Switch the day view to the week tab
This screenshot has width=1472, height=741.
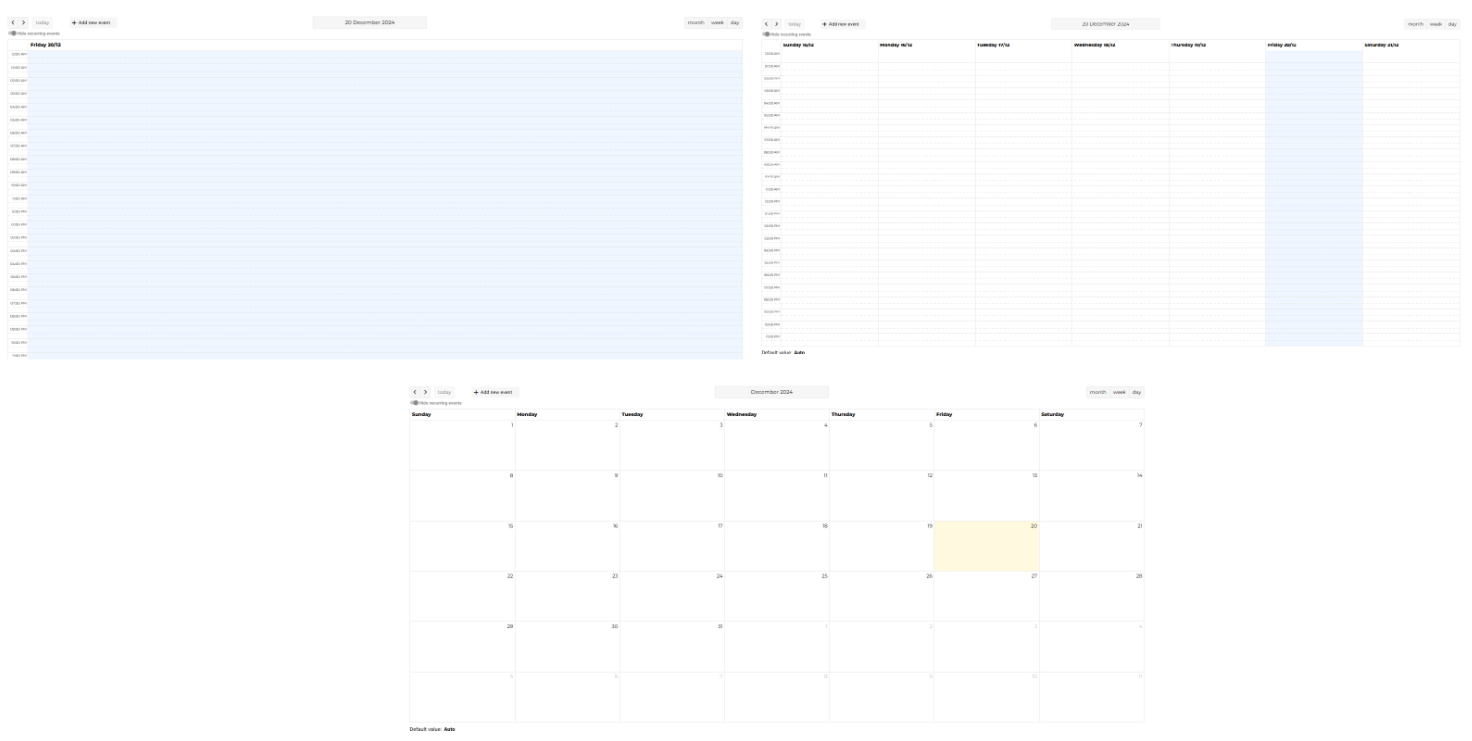(717, 21)
